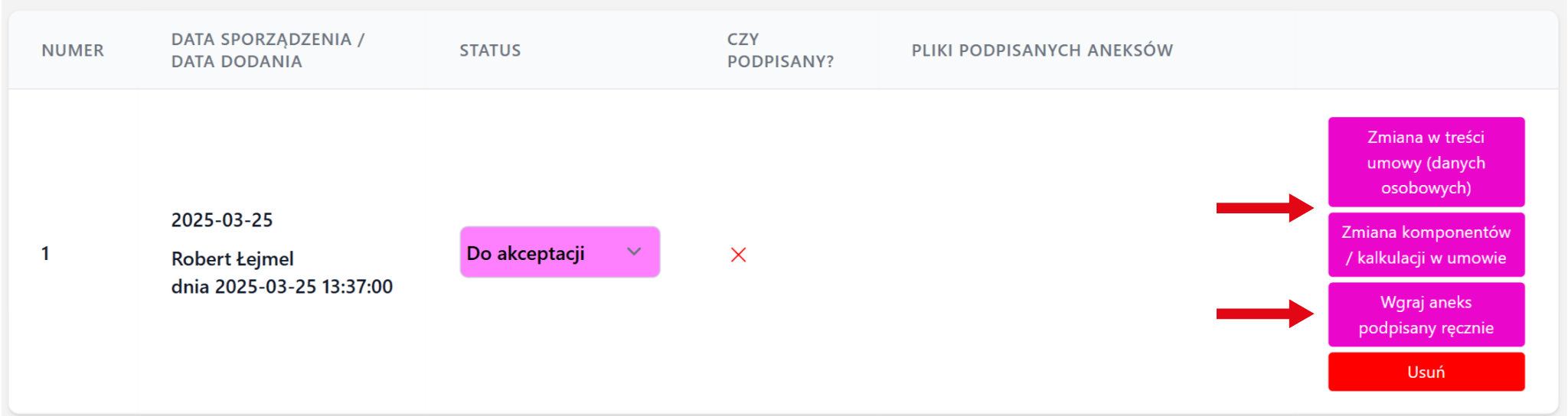This screenshot has width=1568, height=416.
Task: Select the "Pliki podpisanych aneksów" column header
Action: click(x=1041, y=50)
